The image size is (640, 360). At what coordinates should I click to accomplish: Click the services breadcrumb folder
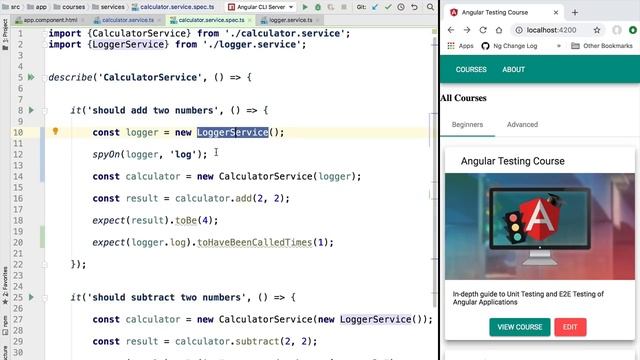coord(108,7)
